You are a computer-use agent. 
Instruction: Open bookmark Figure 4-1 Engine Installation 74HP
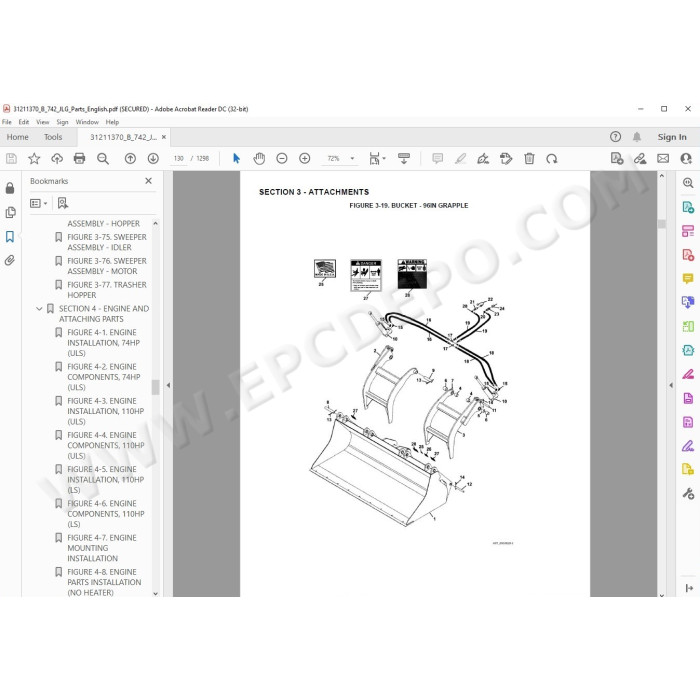click(104, 343)
